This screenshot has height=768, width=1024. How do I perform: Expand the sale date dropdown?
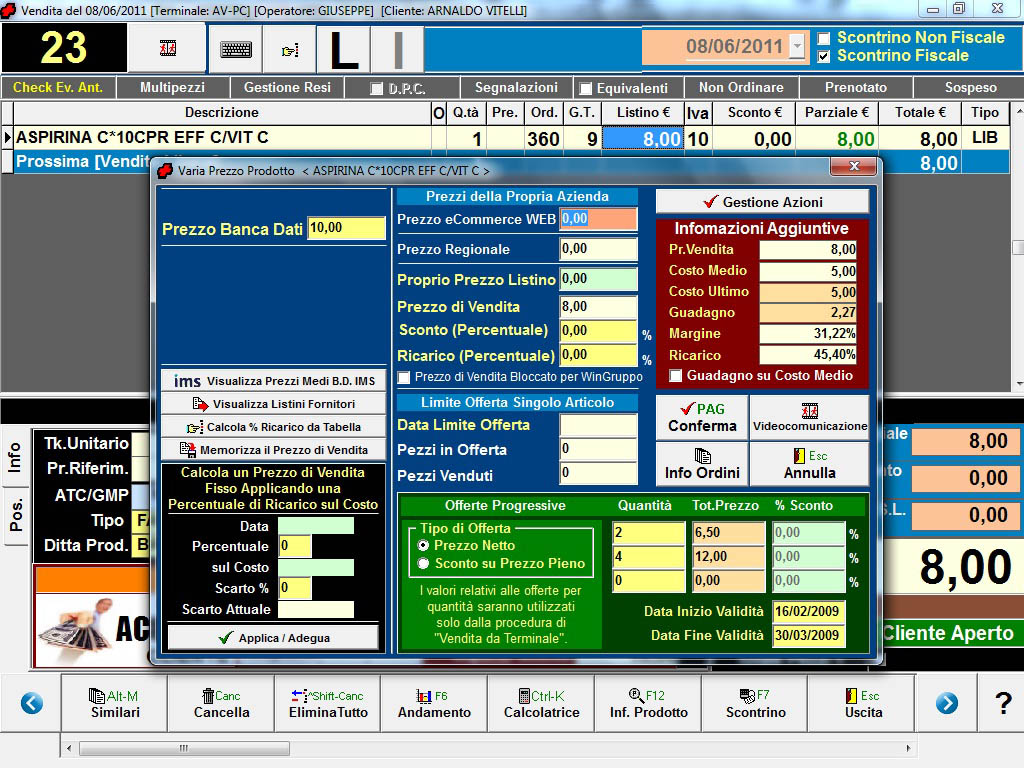796,46
